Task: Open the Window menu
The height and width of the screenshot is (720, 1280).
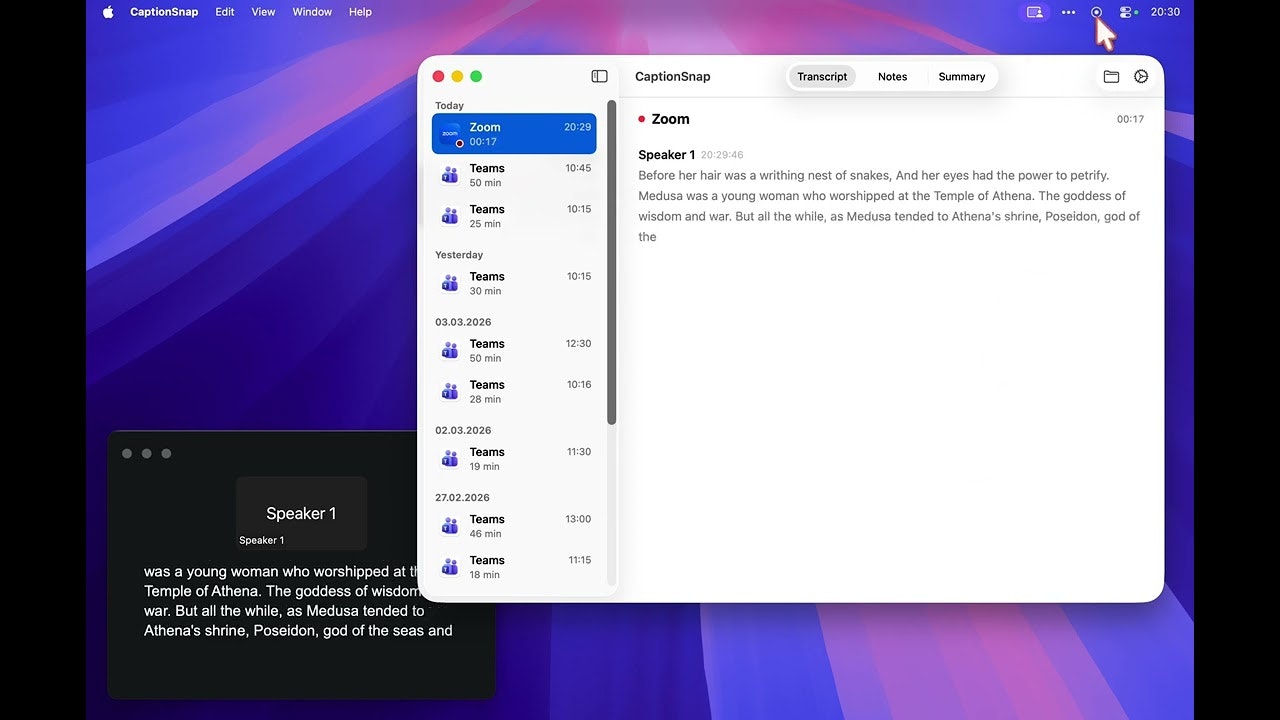Action: (x=312, y=12)
